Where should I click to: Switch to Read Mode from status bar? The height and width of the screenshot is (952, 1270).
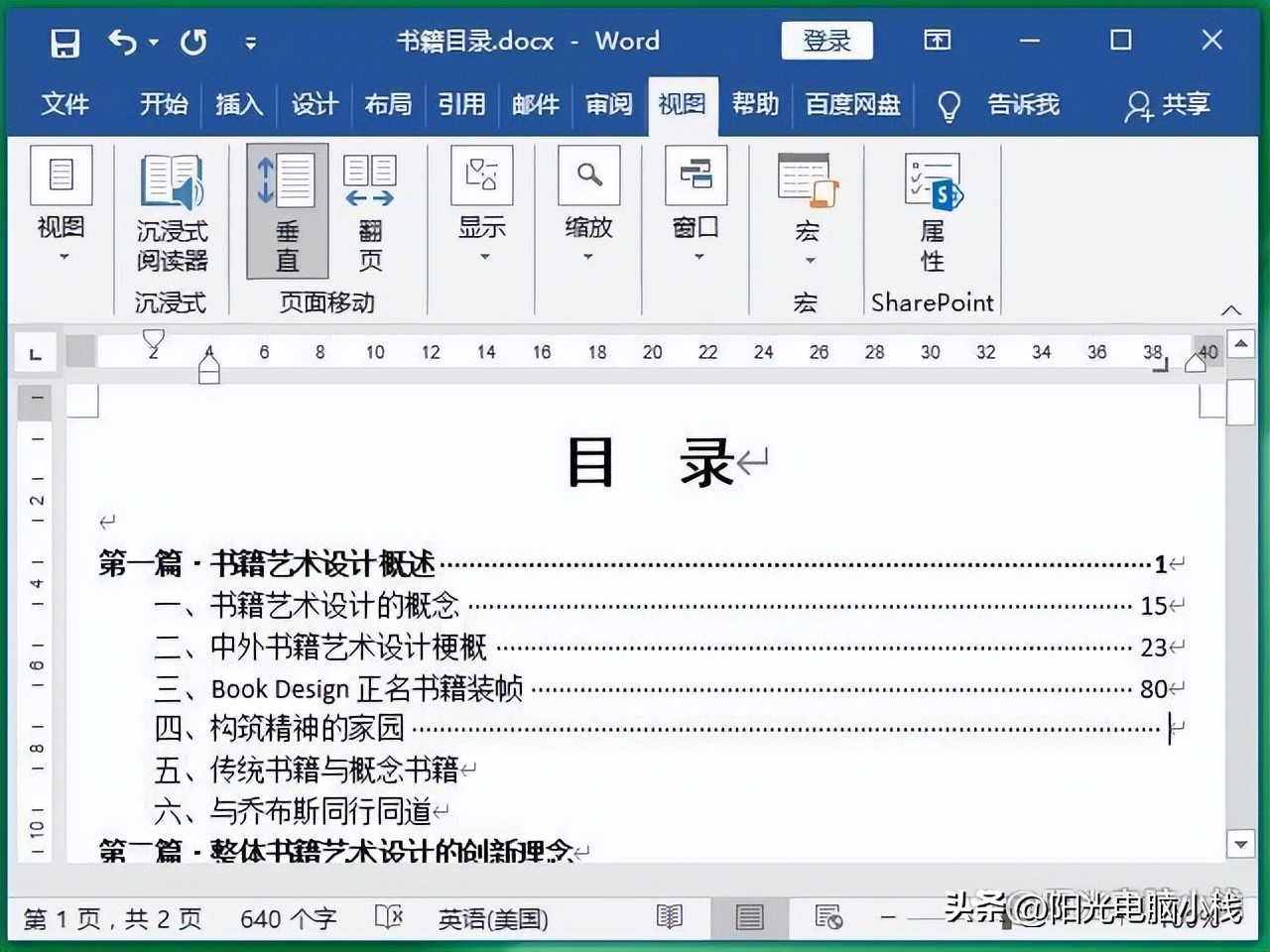tap(668, 918)
